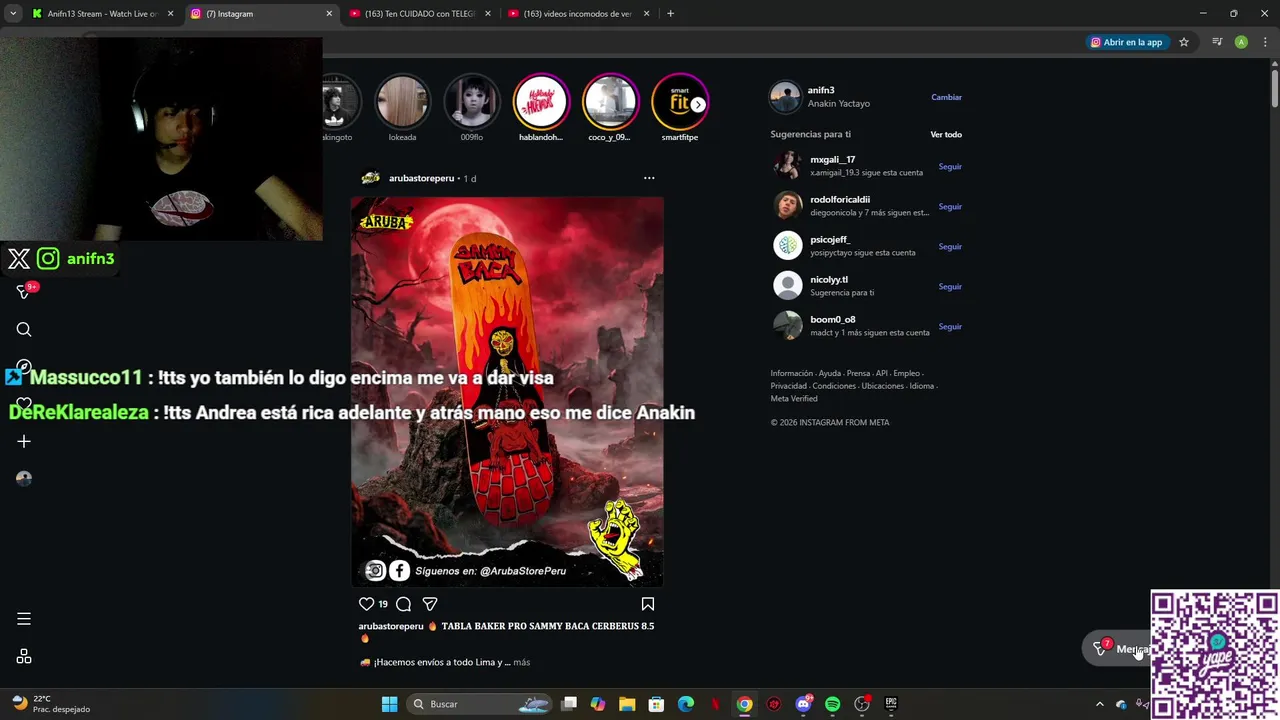Open the Explore compass icon in sidebar
This screenshot has height=720, width=1280.
tap(24, 366)
